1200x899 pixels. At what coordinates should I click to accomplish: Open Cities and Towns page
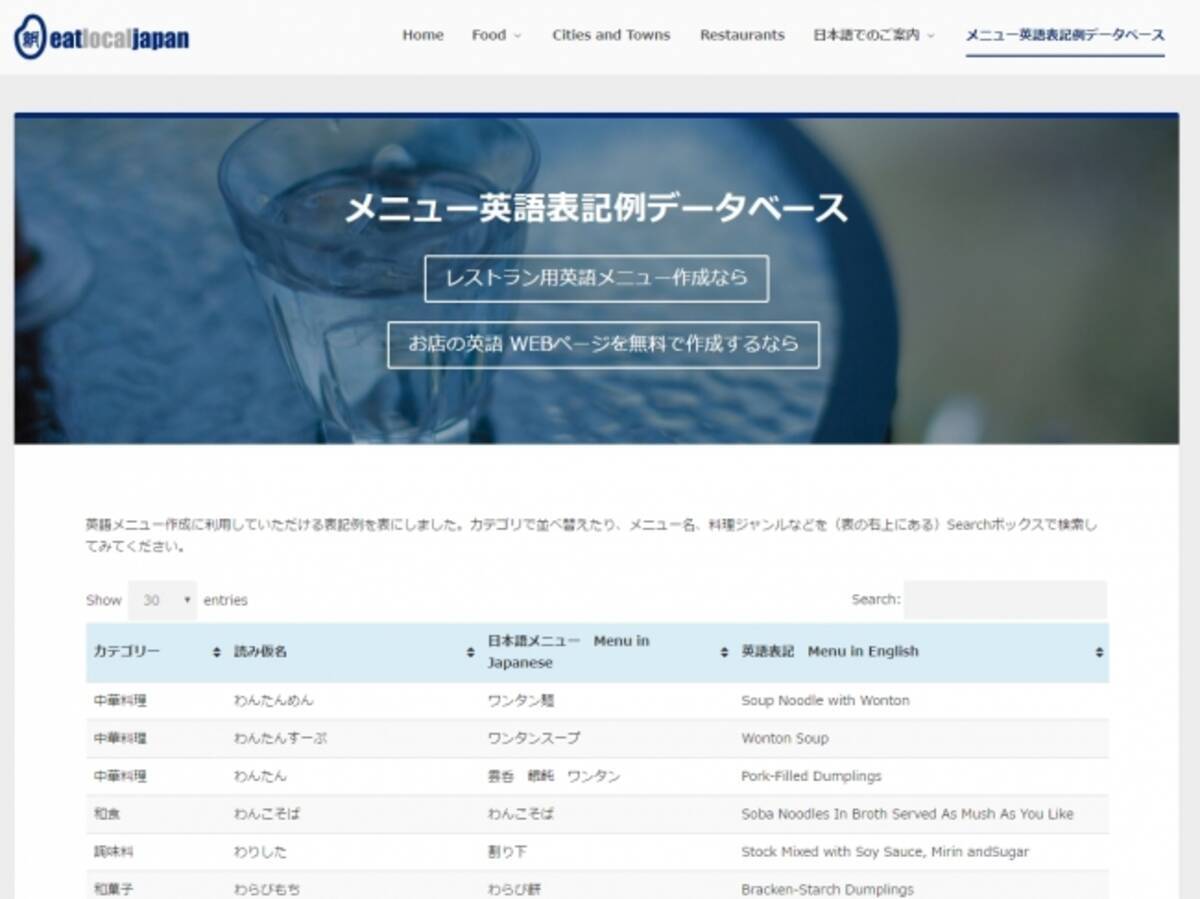[611, 35]
